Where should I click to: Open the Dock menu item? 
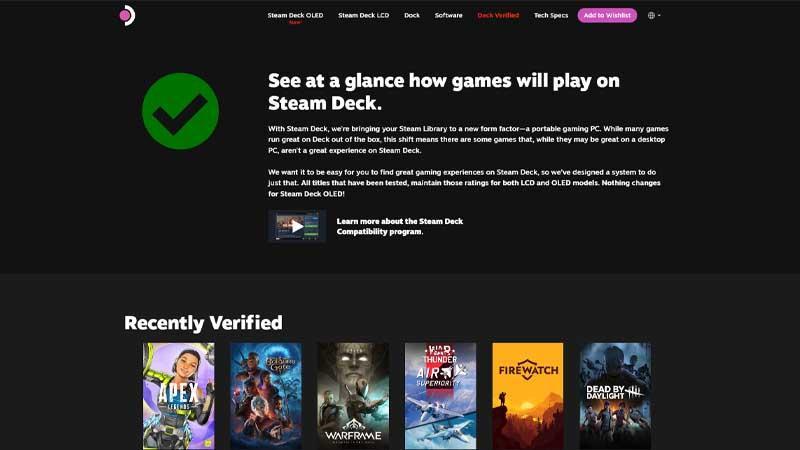click(412, 15)
